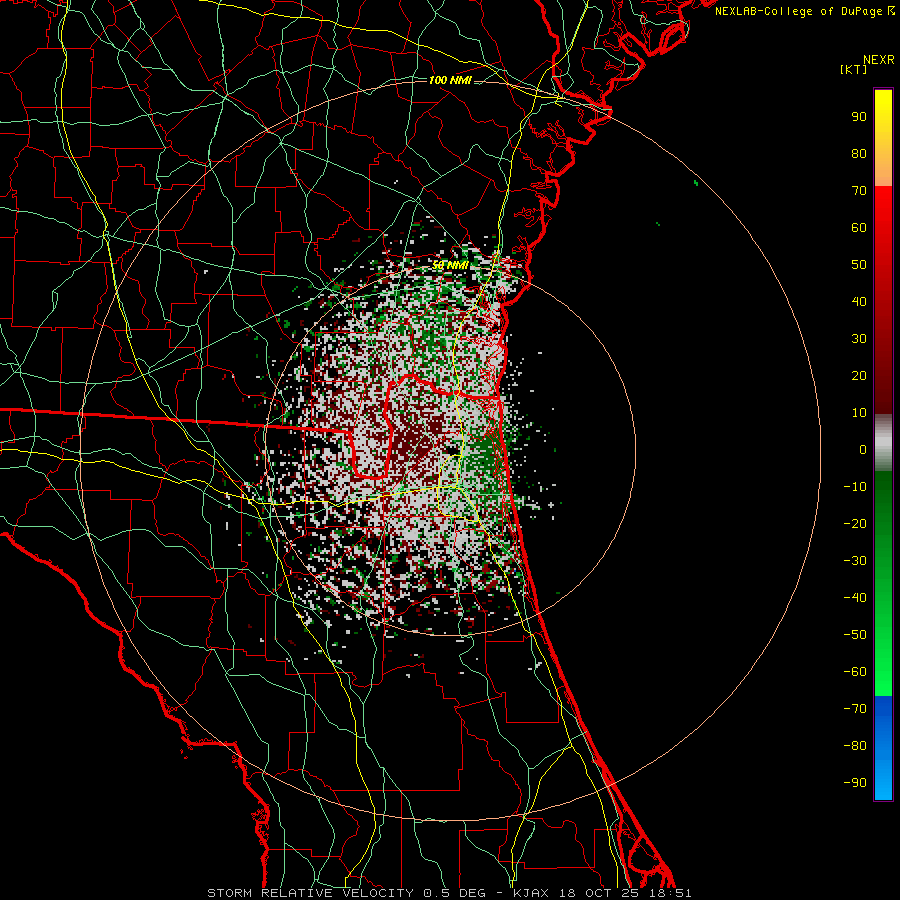Click the bright red segment of the color bar

883,300
